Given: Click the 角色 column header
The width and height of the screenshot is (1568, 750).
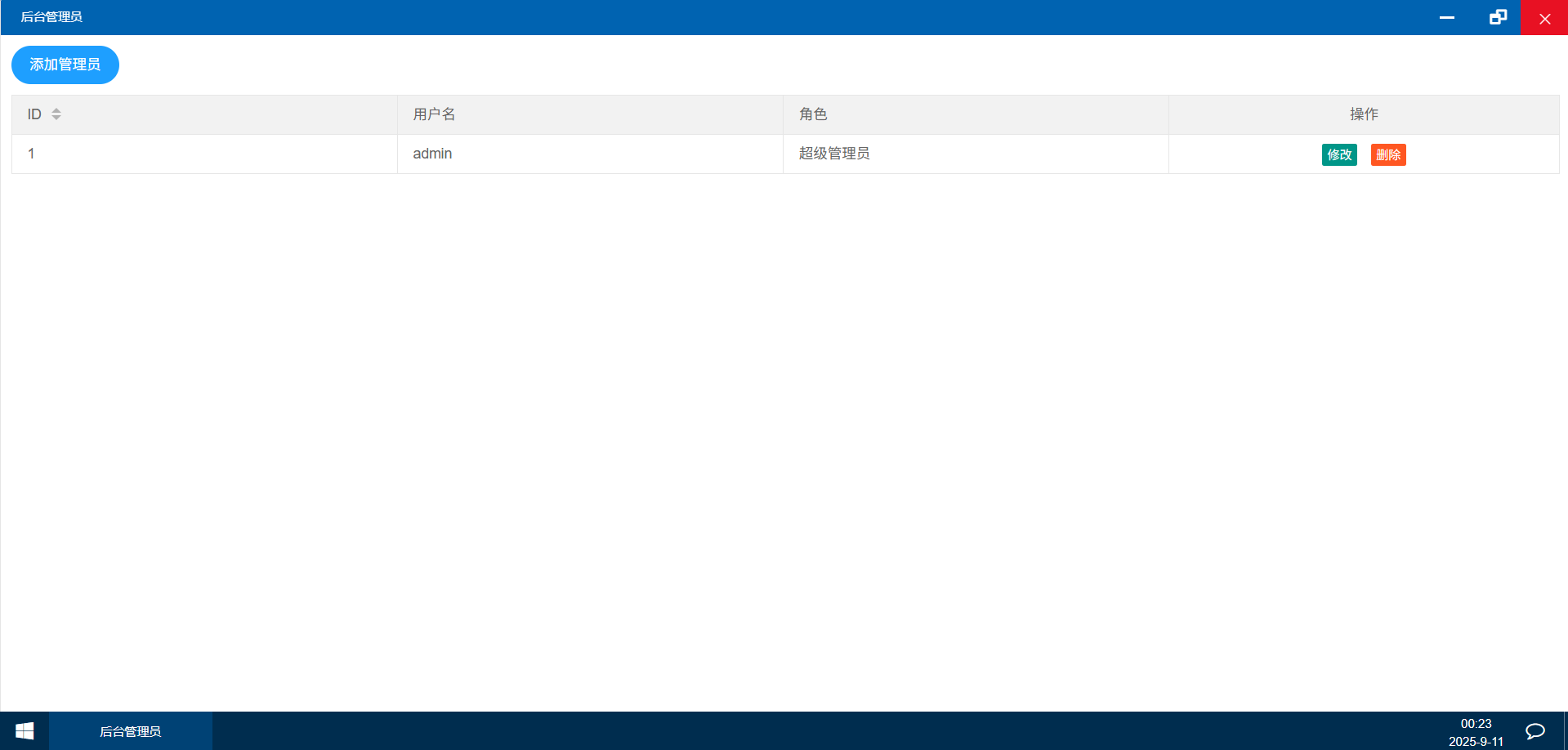Looking at the screenshot, I should point(813,114).
